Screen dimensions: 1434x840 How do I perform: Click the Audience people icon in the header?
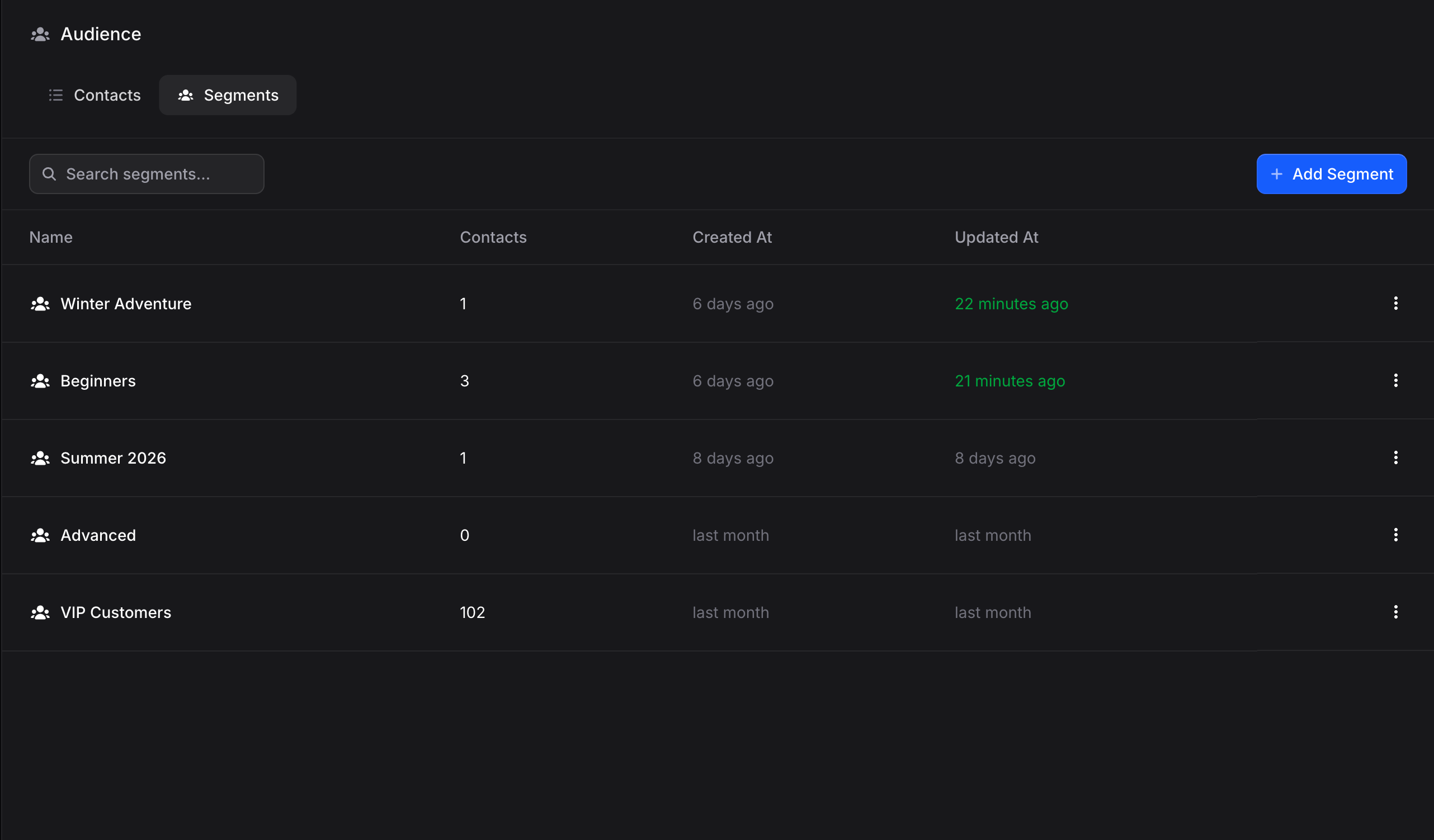pyautogui.click(x=39, y=34)
